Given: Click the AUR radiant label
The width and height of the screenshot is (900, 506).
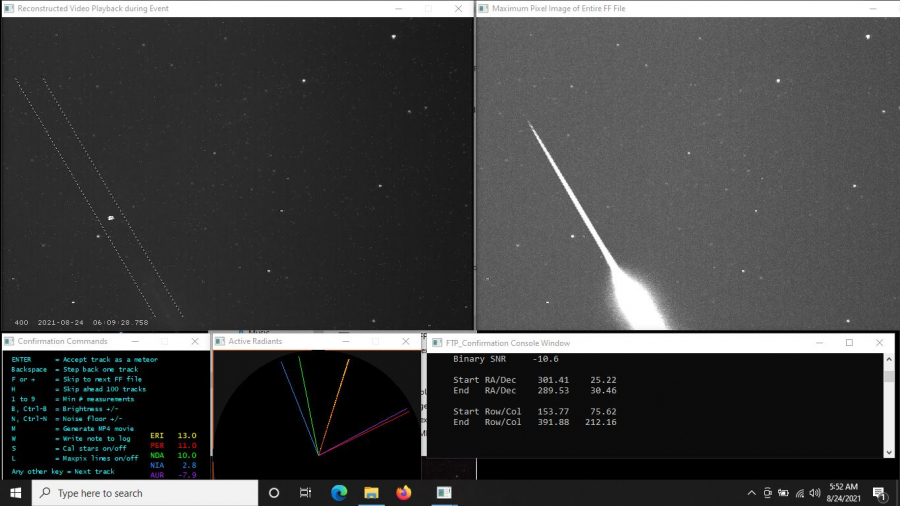Looking at the screenshot, I should [157, 475].
